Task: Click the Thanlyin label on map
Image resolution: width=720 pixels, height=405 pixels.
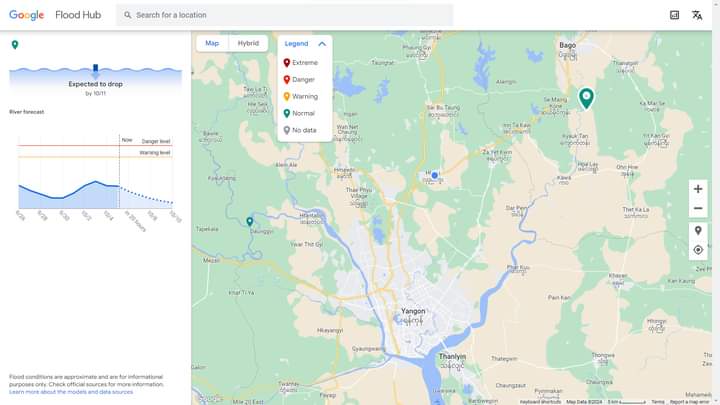Action: (452, 356)
